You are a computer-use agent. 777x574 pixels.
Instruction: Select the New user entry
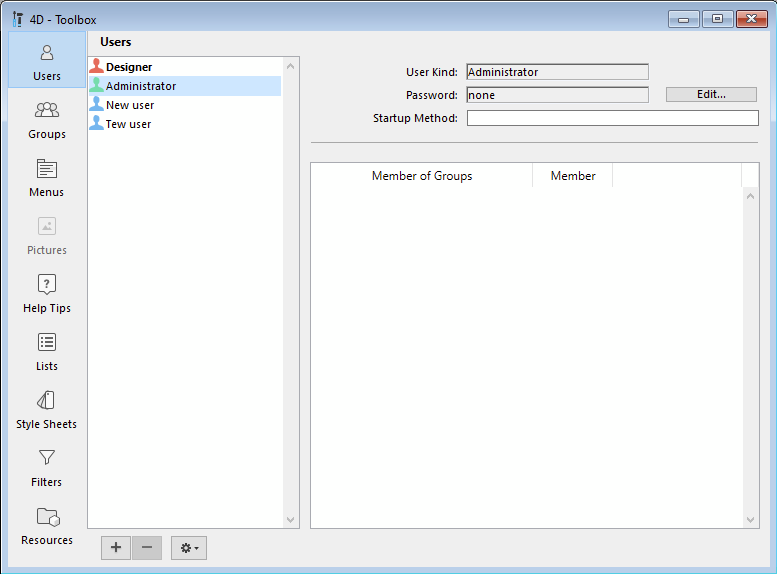coord(185,105)
